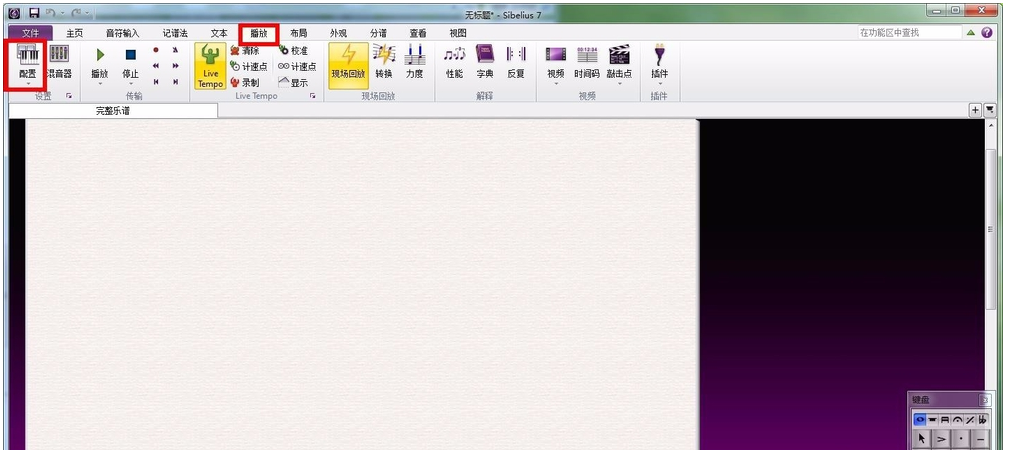Click the 时间码 timecode icon
Screen dimensions: 1009x450
[587, 62]
